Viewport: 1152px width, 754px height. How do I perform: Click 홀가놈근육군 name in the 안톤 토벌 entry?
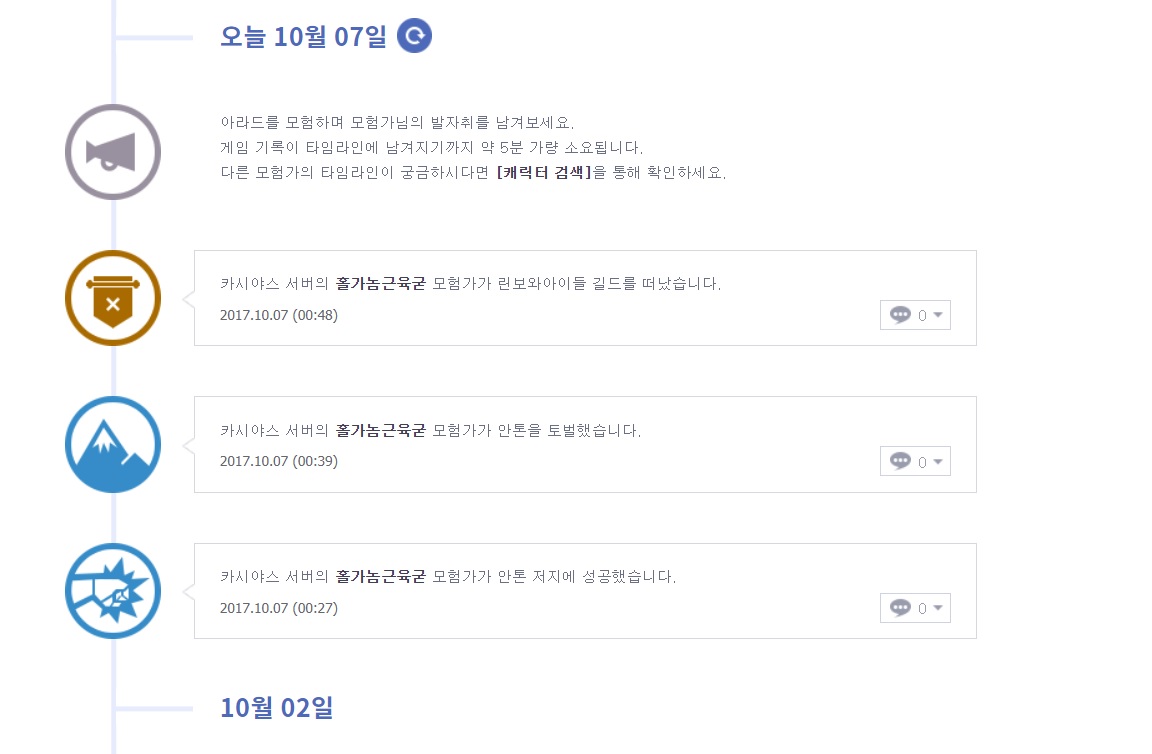click(381, 431)
